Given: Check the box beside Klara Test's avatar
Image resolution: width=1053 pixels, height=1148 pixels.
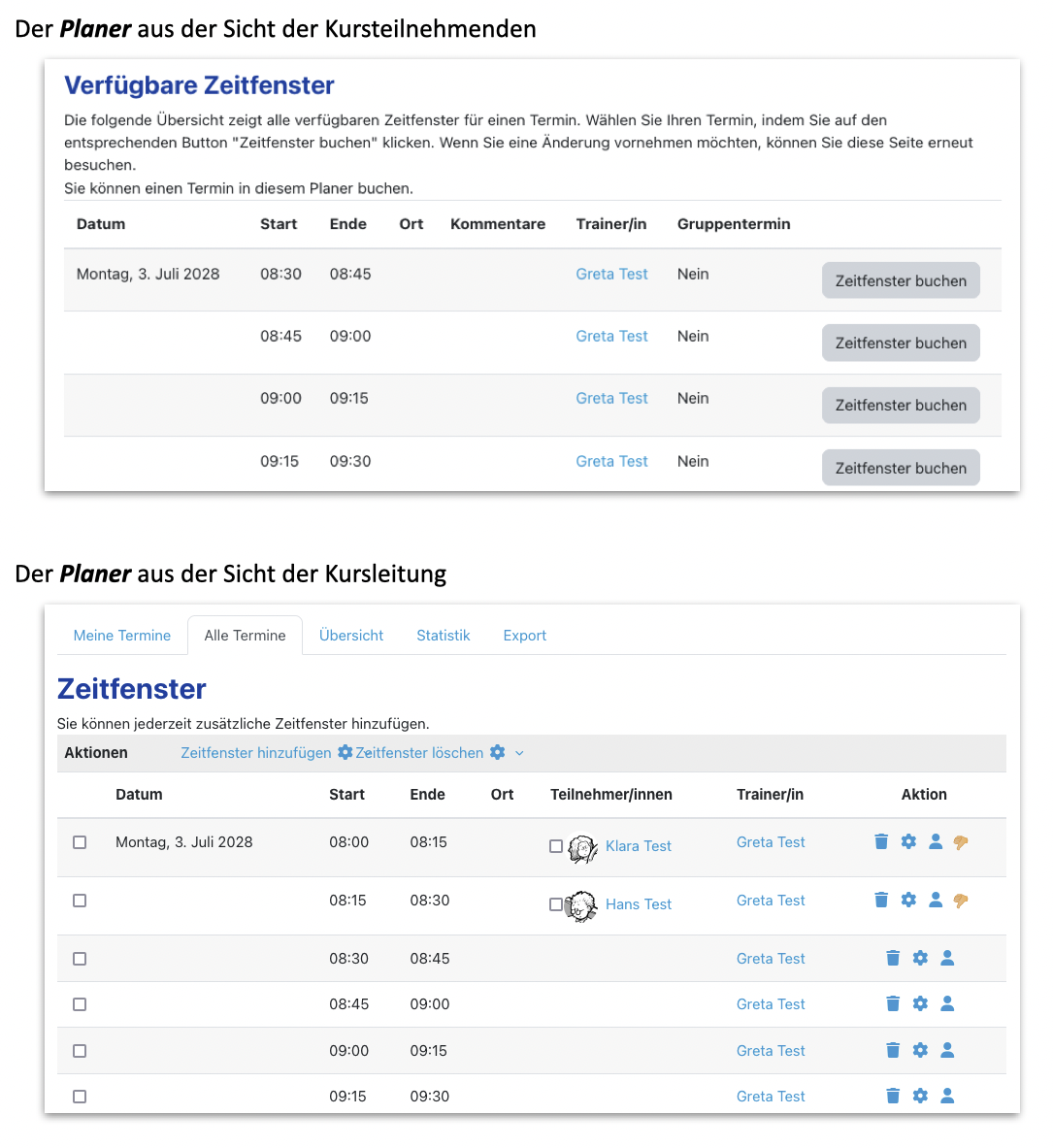Looking at the screenshot, I should pos(556,846).
